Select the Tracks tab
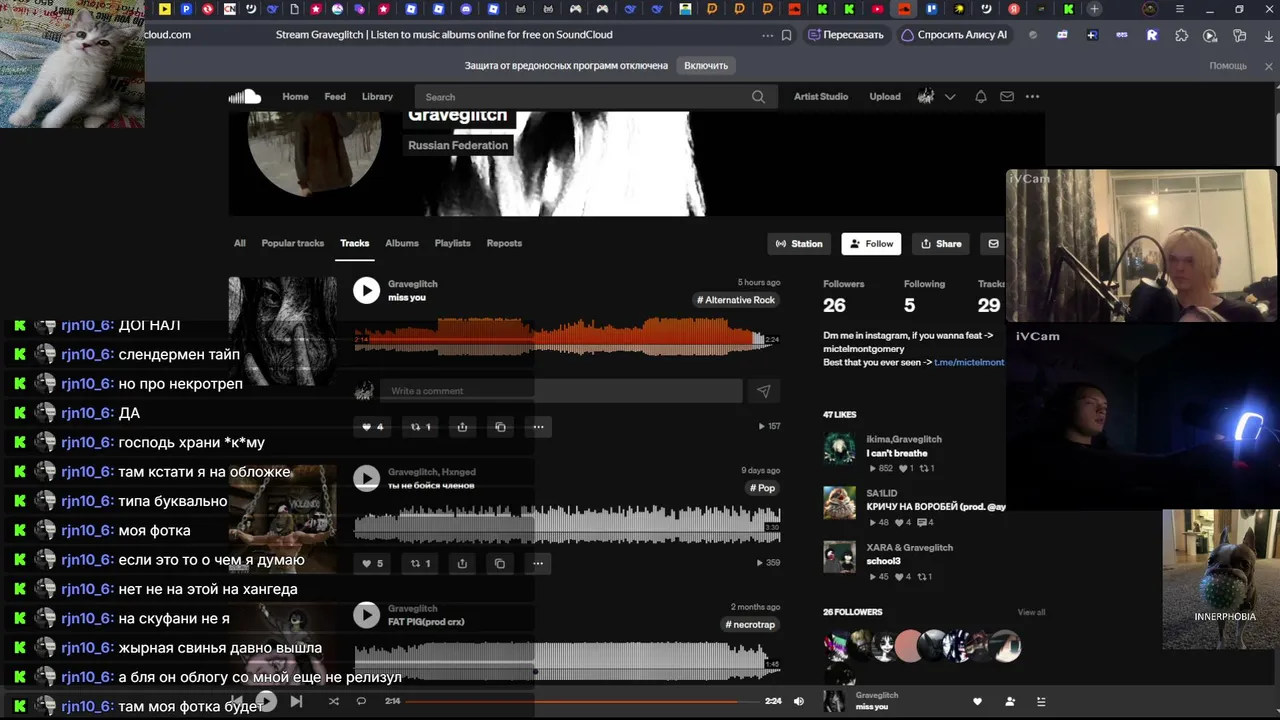The width and height of the screenshot is (1280, 720). tap(355, 243)
